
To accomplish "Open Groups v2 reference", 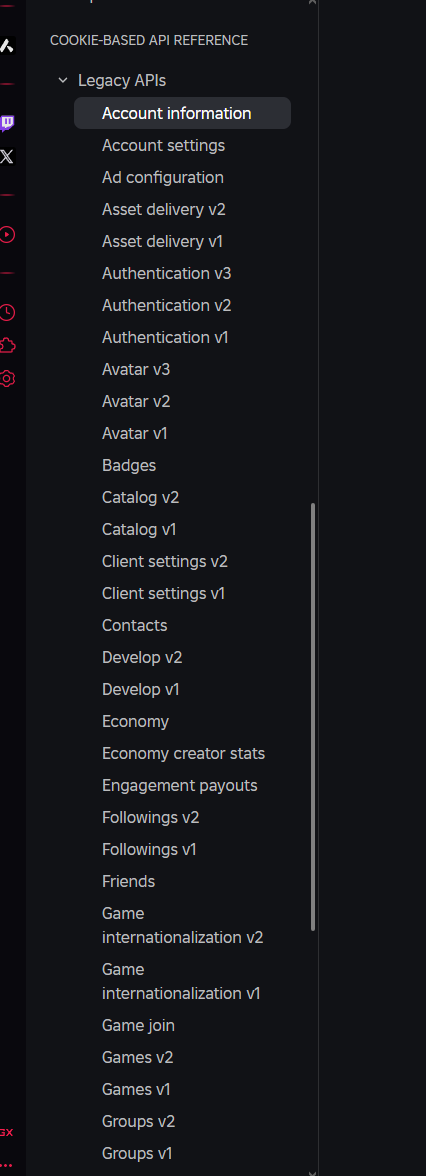I will [139, 1121].
